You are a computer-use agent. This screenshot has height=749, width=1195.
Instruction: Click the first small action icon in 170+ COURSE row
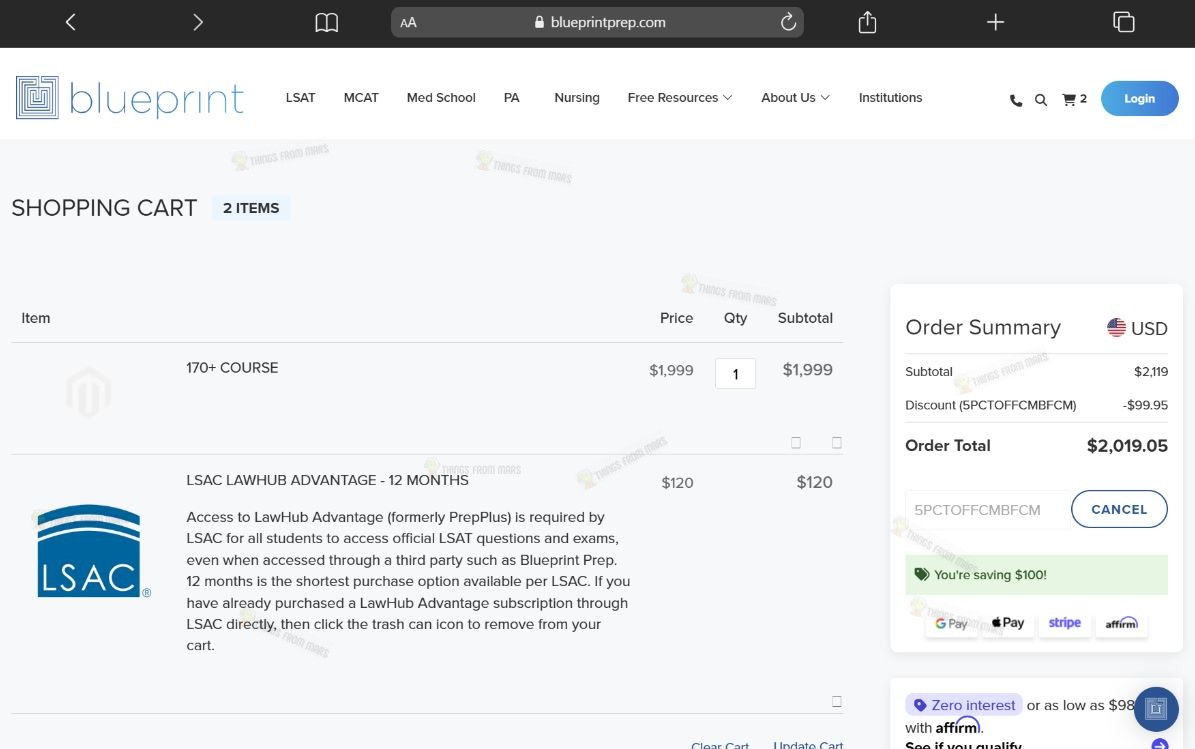point(796,443)
